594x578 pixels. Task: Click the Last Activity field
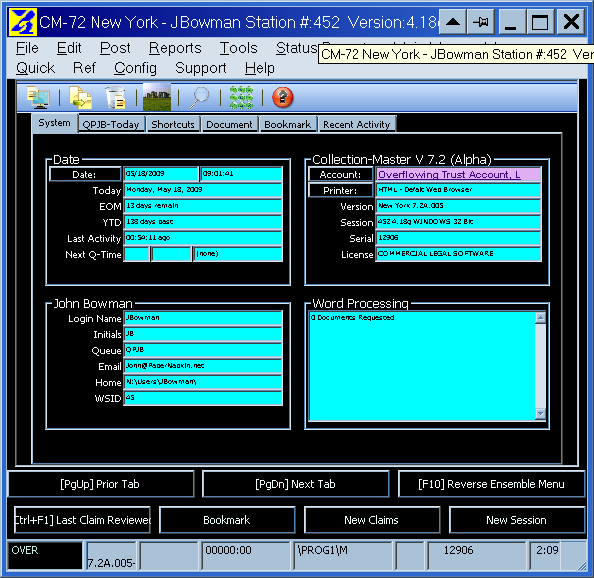pos(203,238)
